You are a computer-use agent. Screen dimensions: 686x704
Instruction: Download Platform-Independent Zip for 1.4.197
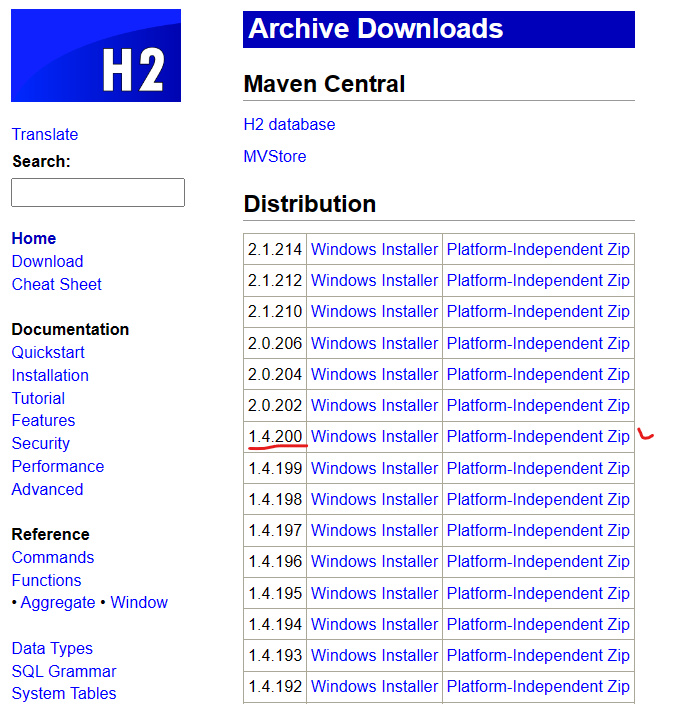(538, 530)
